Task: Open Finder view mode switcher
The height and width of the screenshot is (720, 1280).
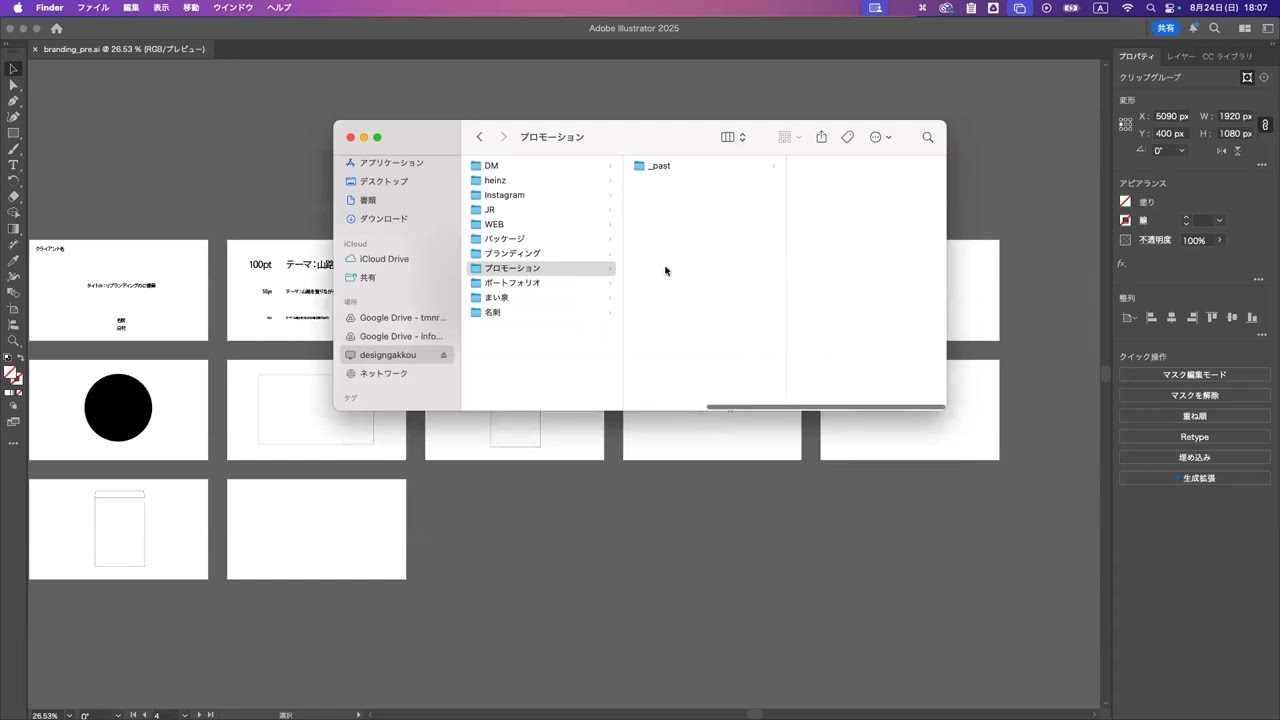Action: [734, 137]
